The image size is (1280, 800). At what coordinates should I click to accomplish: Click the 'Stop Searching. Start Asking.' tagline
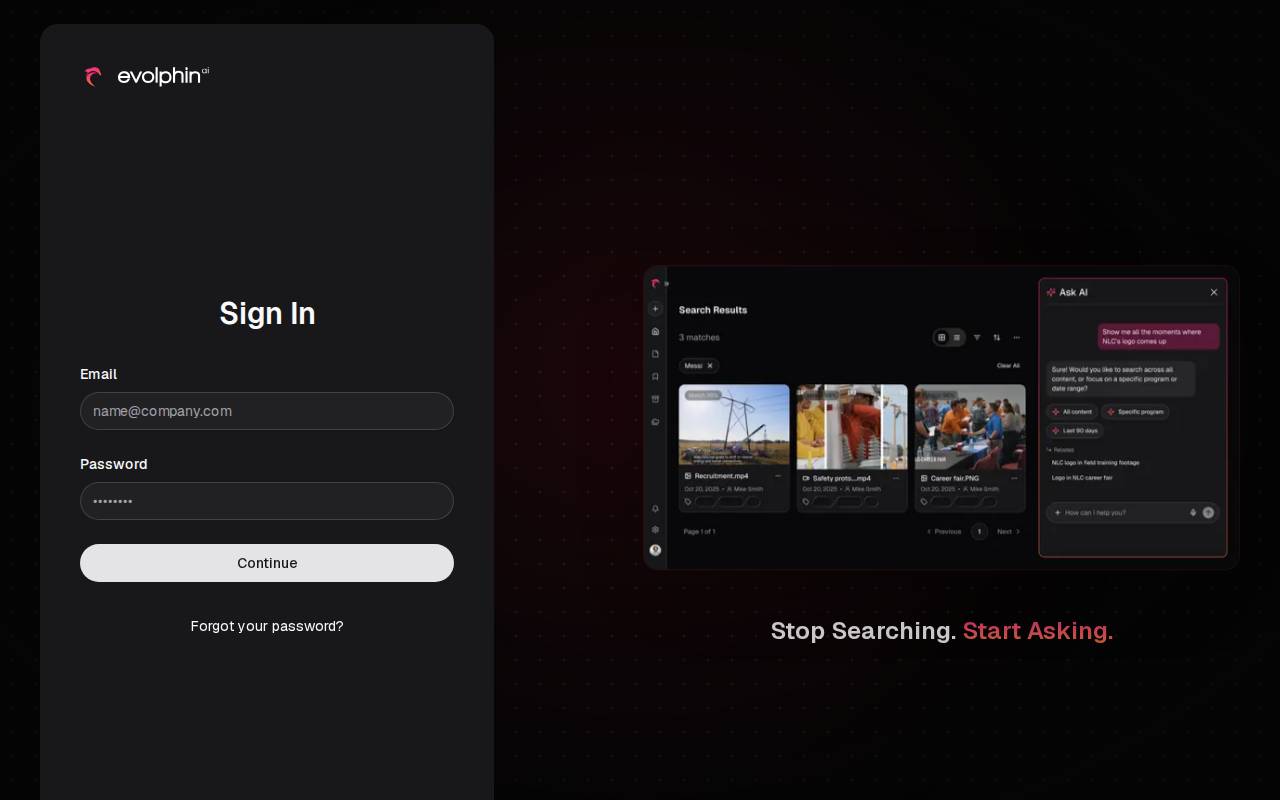click(x=941, y=631)
